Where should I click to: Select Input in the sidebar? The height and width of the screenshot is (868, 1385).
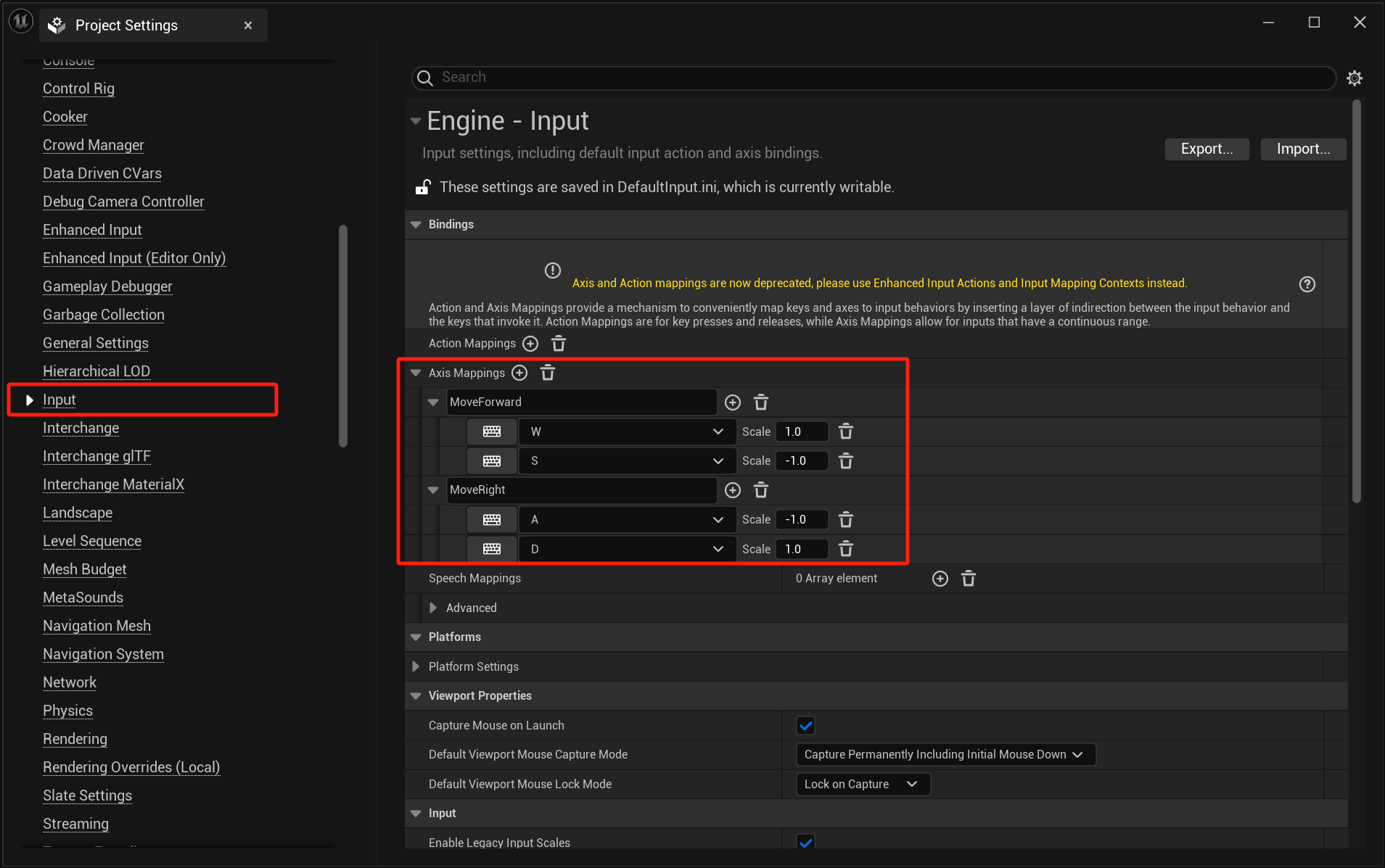click(x=59, y=400)
